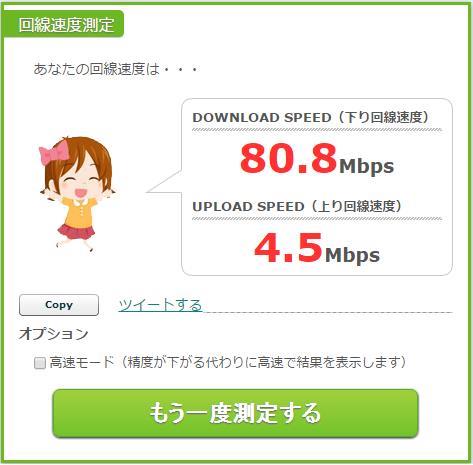Viewport: 473px width, 465px height.
Task: Click the もう一度測定する button
Action: point(235,413)
